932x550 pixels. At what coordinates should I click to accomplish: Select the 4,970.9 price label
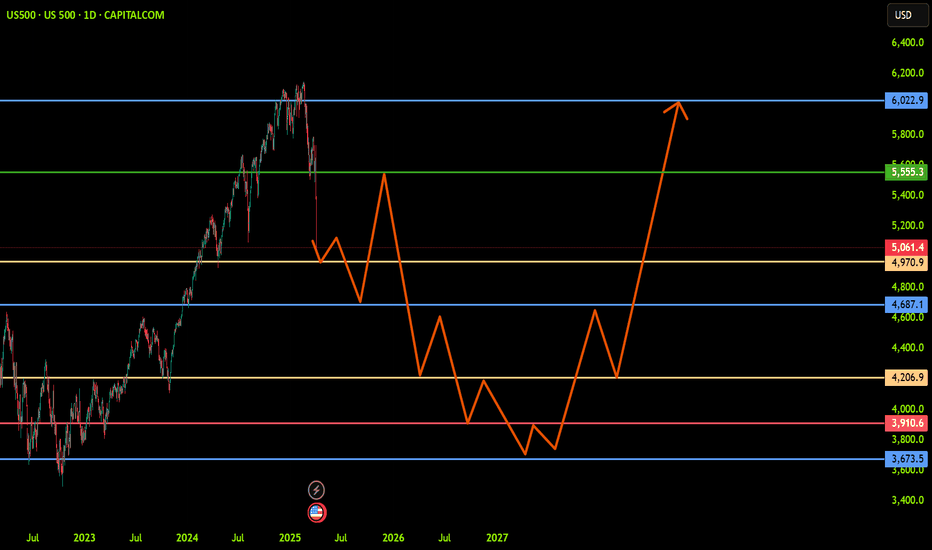(906, 262)
